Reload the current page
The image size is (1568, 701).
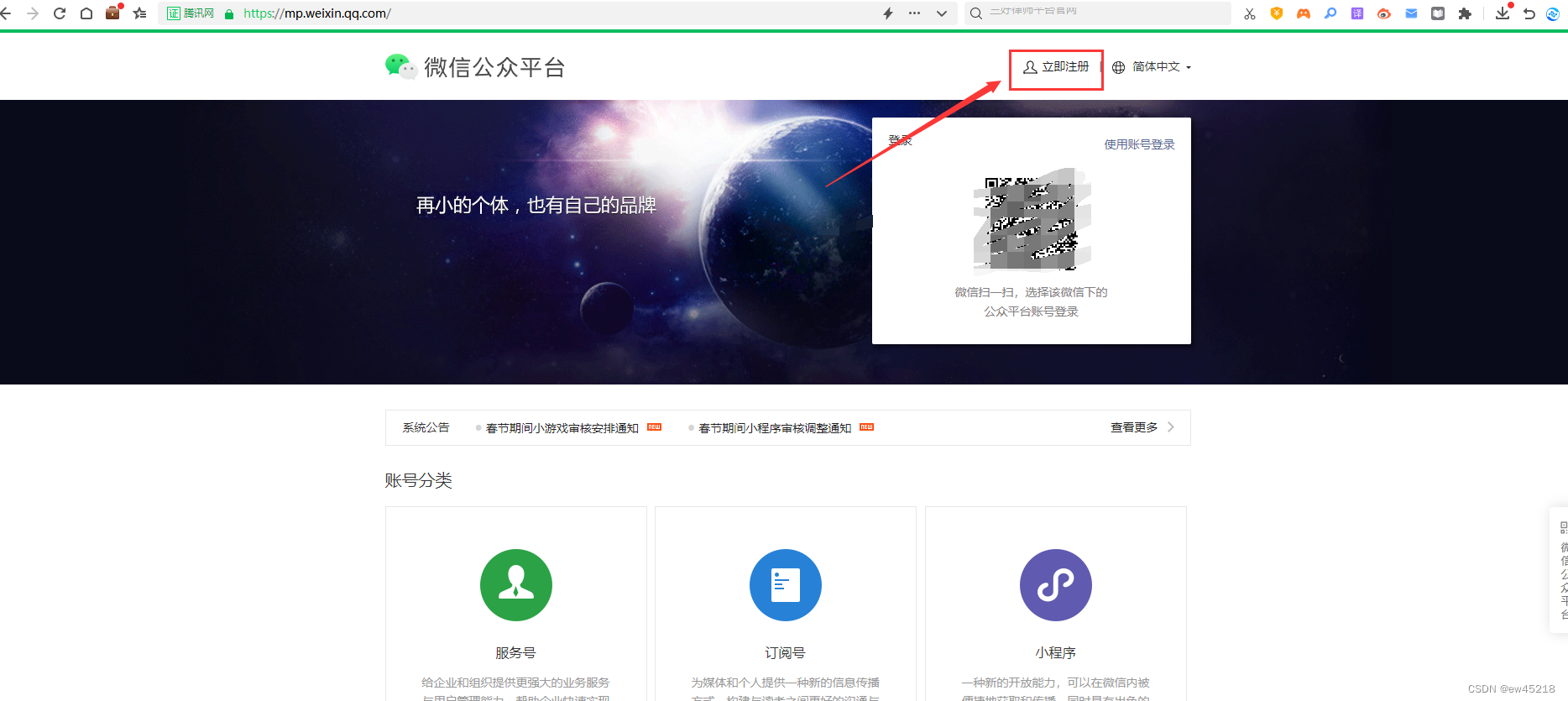(60, 13)
